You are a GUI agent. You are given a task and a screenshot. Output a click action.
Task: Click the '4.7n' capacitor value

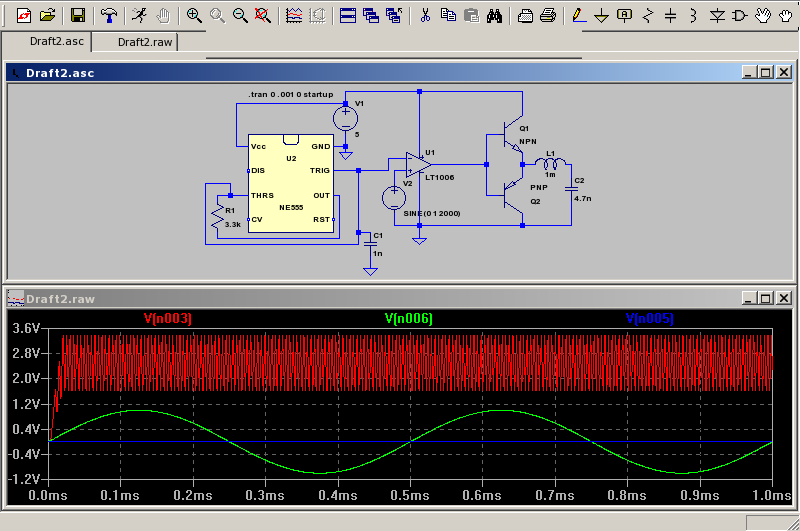[583, 198]
